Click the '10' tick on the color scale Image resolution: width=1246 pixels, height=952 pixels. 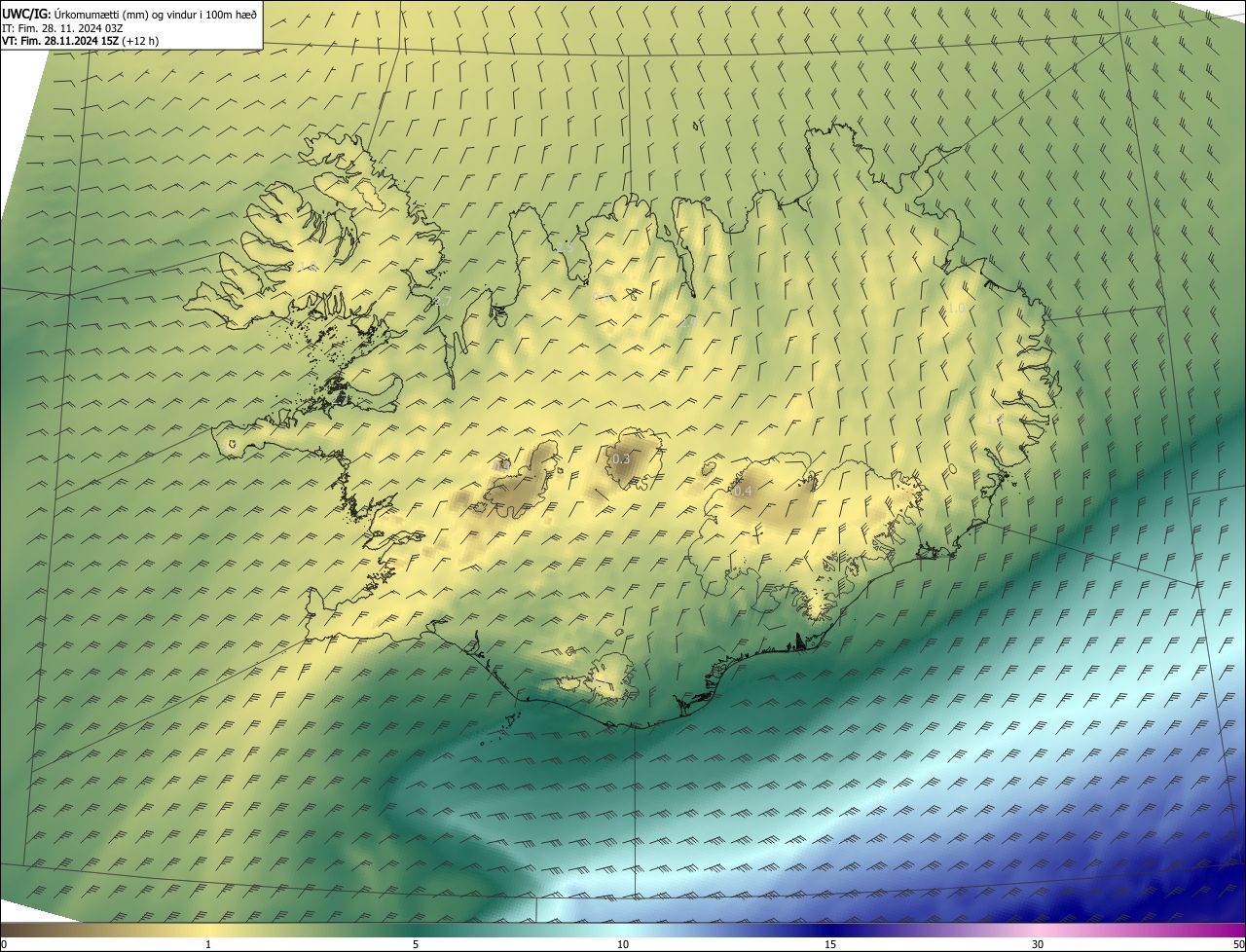tap(623, 944)
